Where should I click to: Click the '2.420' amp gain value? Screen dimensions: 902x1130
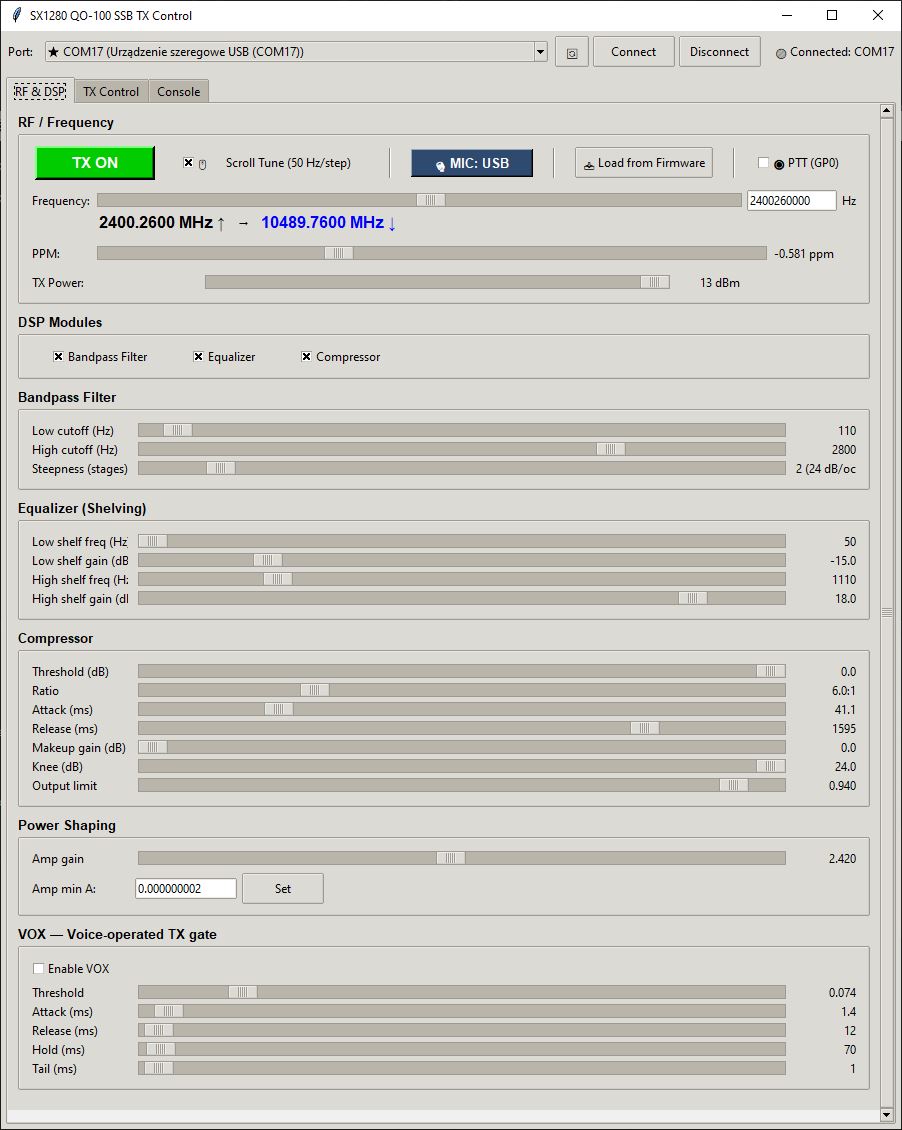click(842, 859)
